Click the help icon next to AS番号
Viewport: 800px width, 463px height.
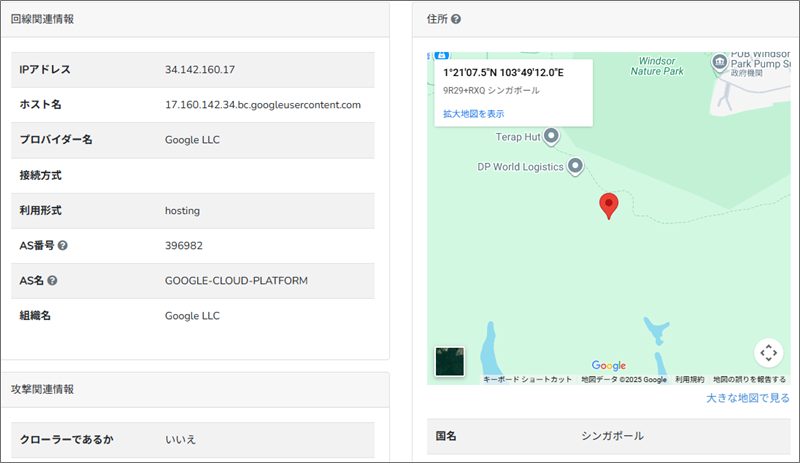coord(63,245)
